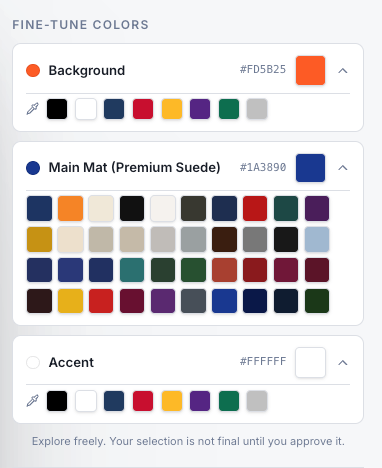Collapse the Accent section chevron
The height and width of the screenshot is (468, 382).
pyautogui.click(x=343, y=362)
